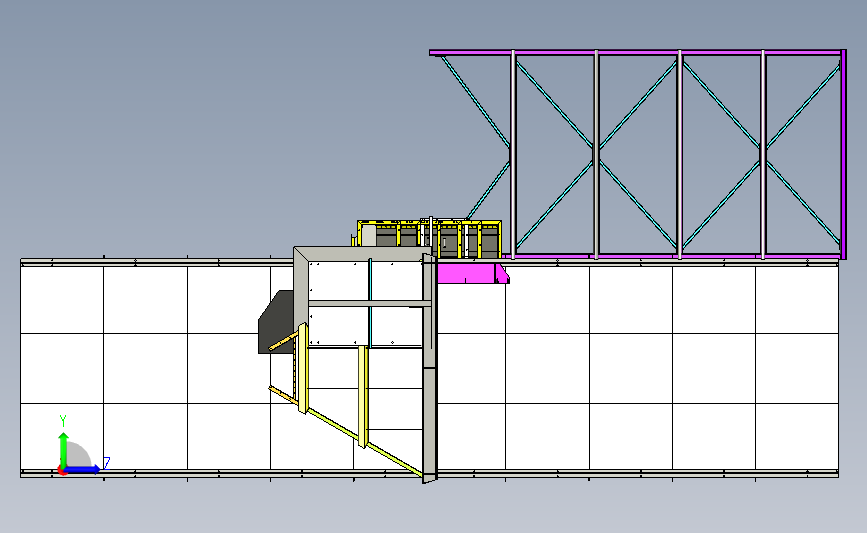The height and width of the screenshot is (533, 867).
Task: Select the yellow cabinet assembly on the panel wall
Action: coord(429,239)
